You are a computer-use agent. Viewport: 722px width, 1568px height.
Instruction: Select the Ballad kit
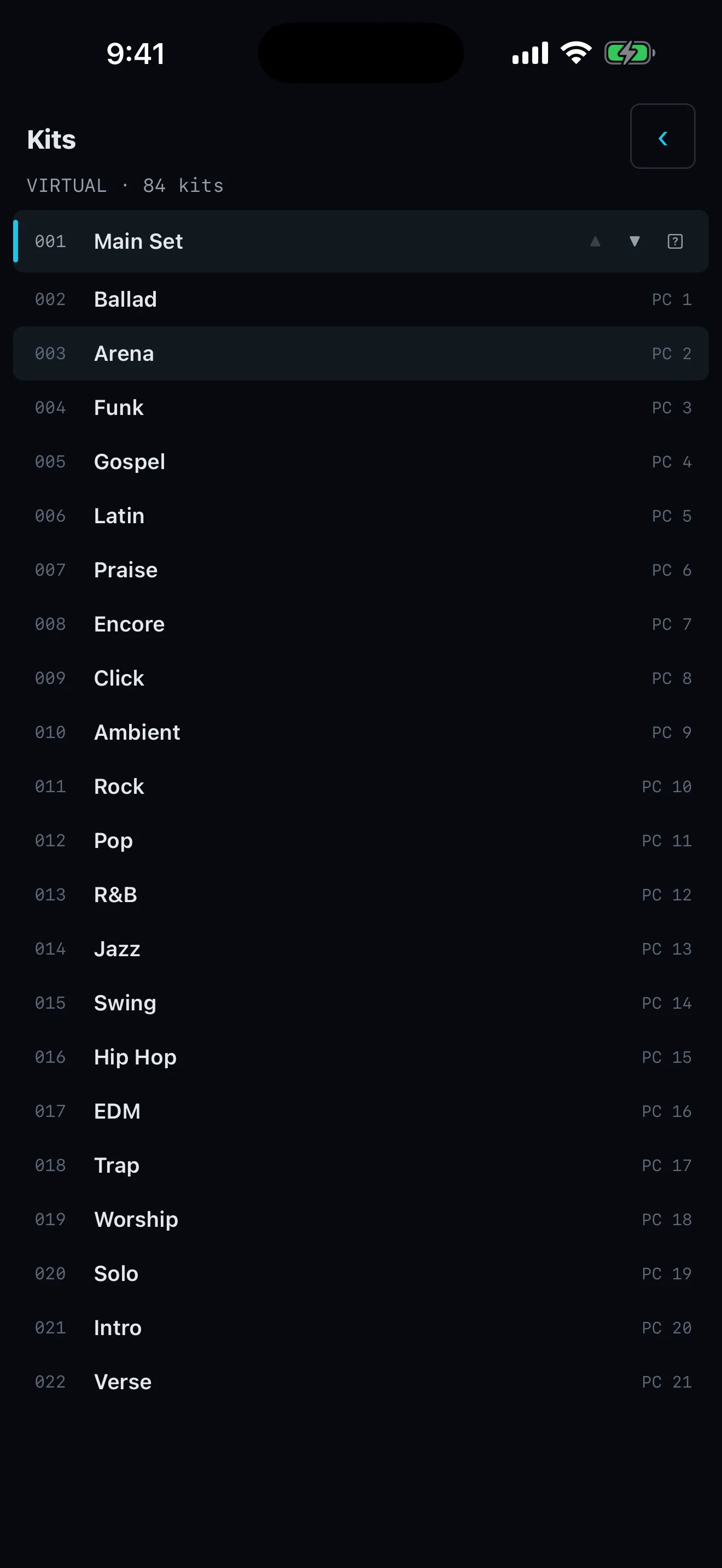[x=361, y=300]
